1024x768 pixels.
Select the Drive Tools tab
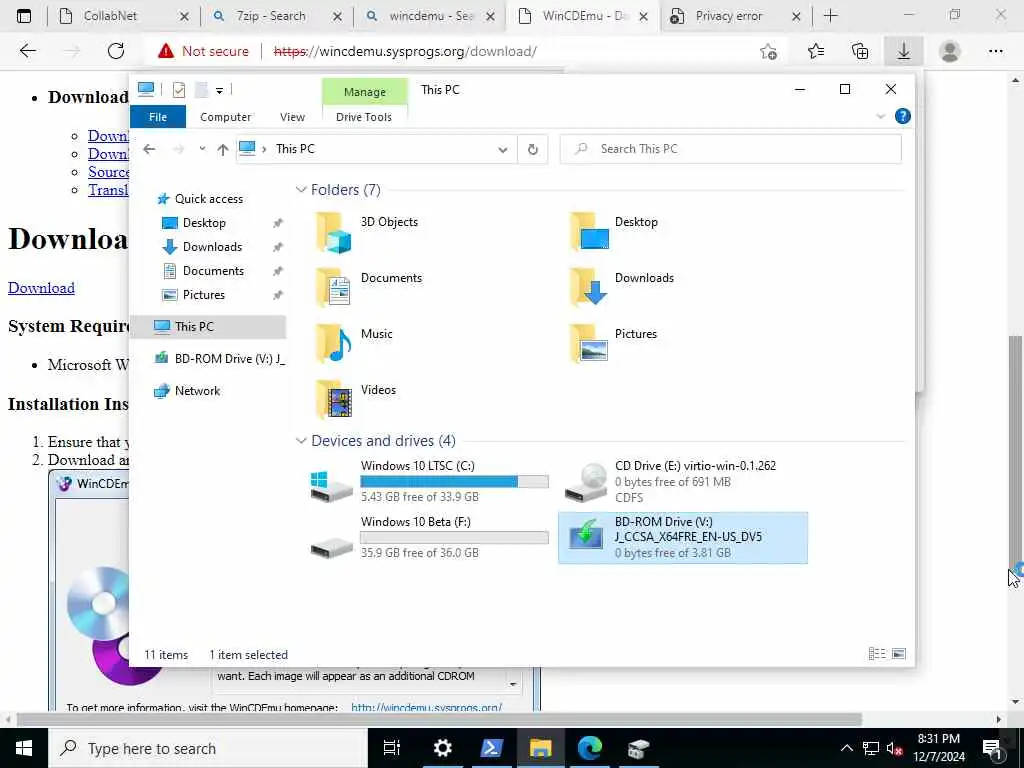coord(364,117)
